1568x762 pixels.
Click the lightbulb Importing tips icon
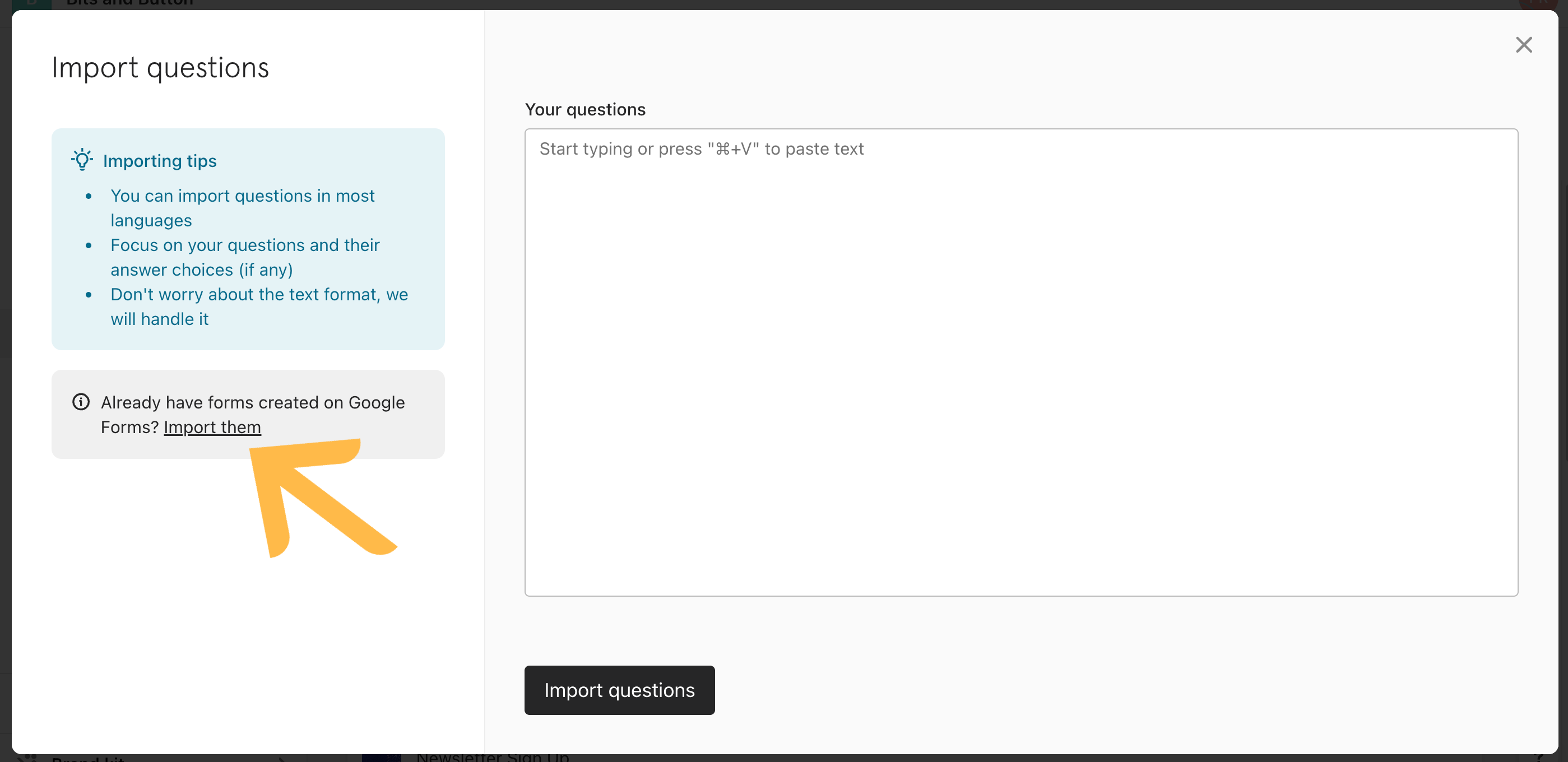coord(82,160)
